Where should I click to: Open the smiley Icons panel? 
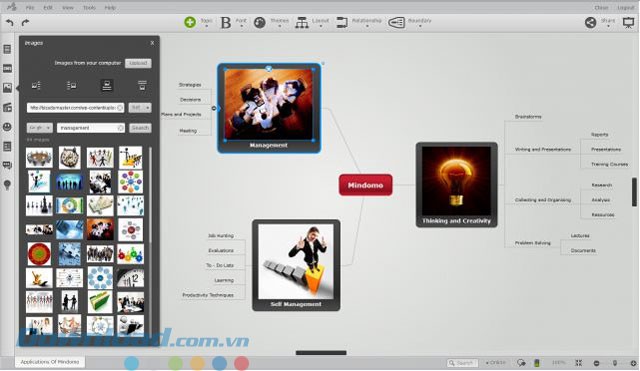coord(7,127)
